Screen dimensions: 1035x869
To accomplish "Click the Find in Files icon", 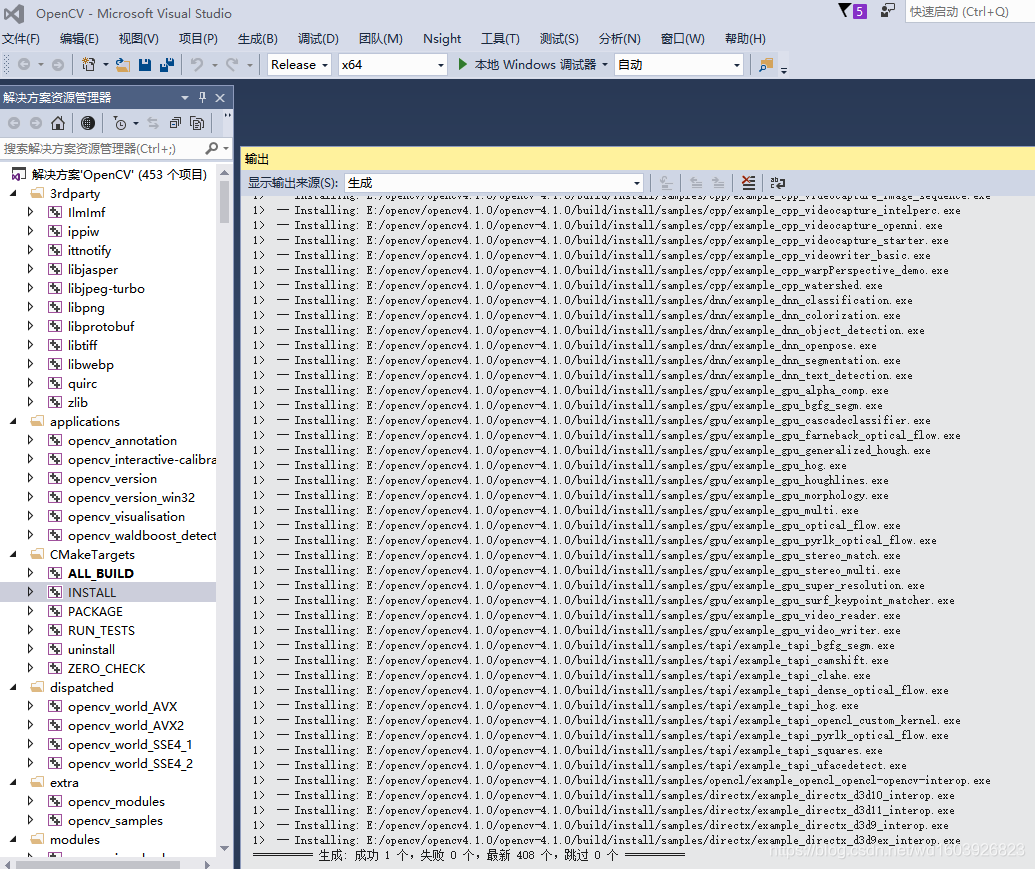I will [766, 65].
